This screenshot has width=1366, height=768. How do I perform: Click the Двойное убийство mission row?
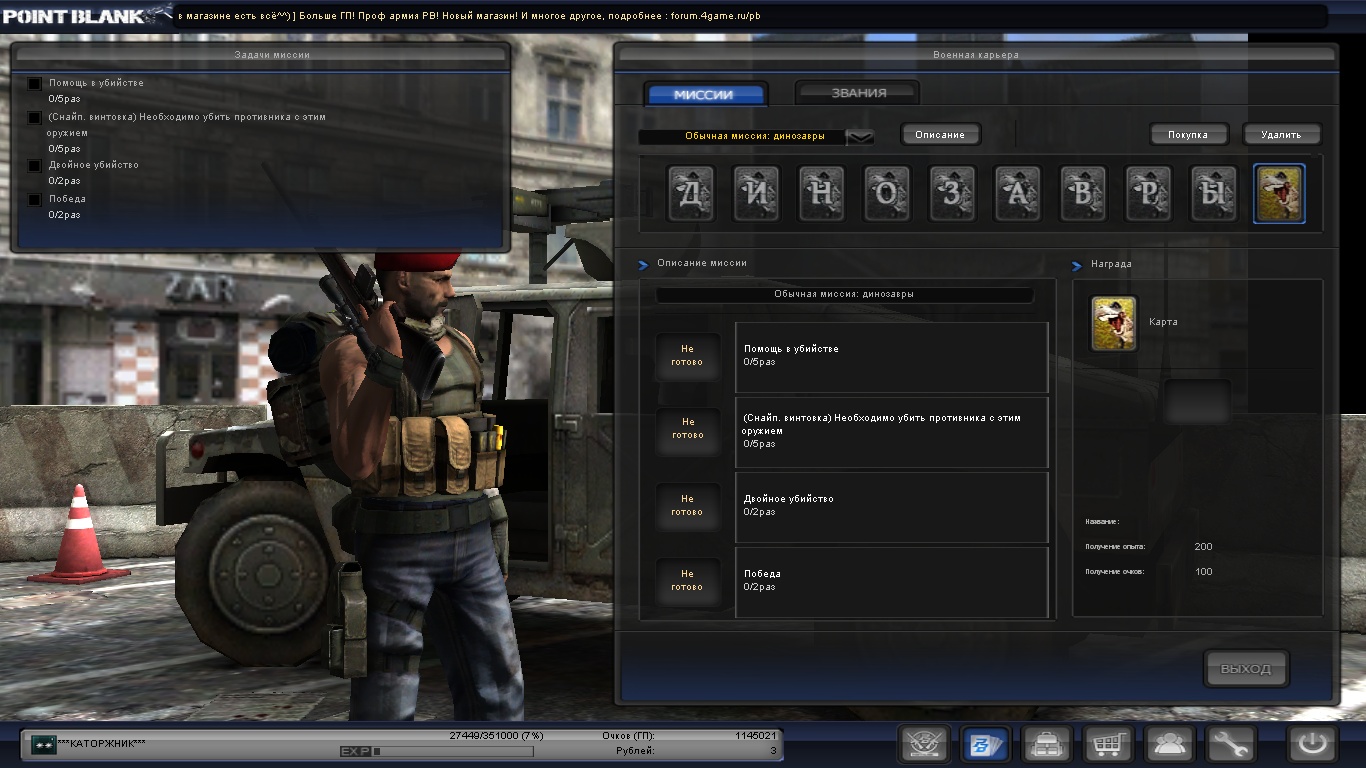tap(892, 507)
